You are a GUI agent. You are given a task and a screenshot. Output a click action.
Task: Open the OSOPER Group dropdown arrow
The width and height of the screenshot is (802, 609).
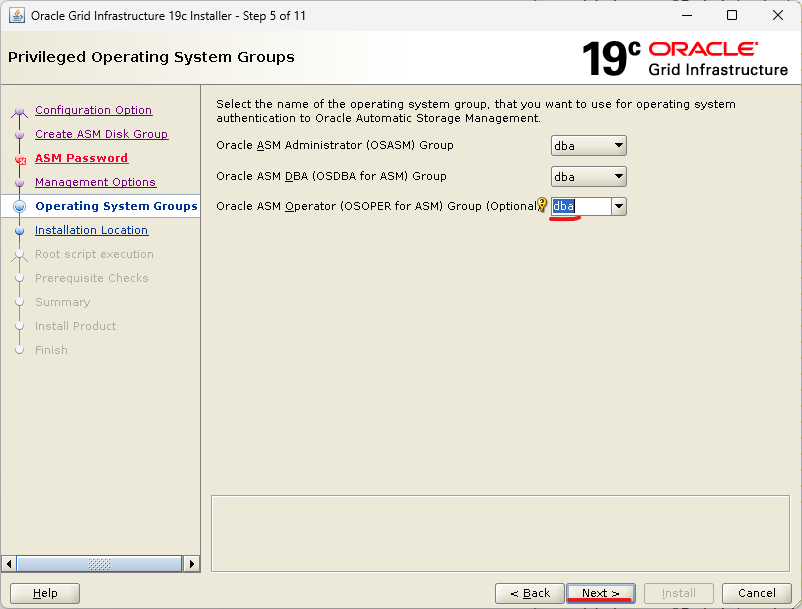pyautogui.click(x=618, y=206)
